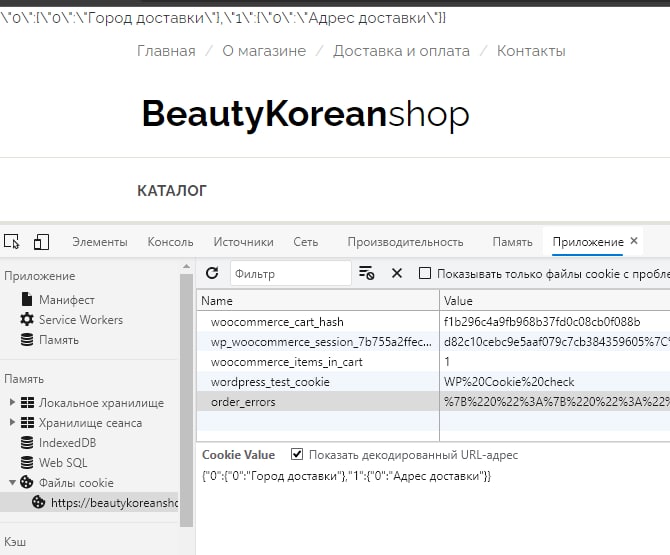Collapse Файлы cookie tree node

coord(12,483)
